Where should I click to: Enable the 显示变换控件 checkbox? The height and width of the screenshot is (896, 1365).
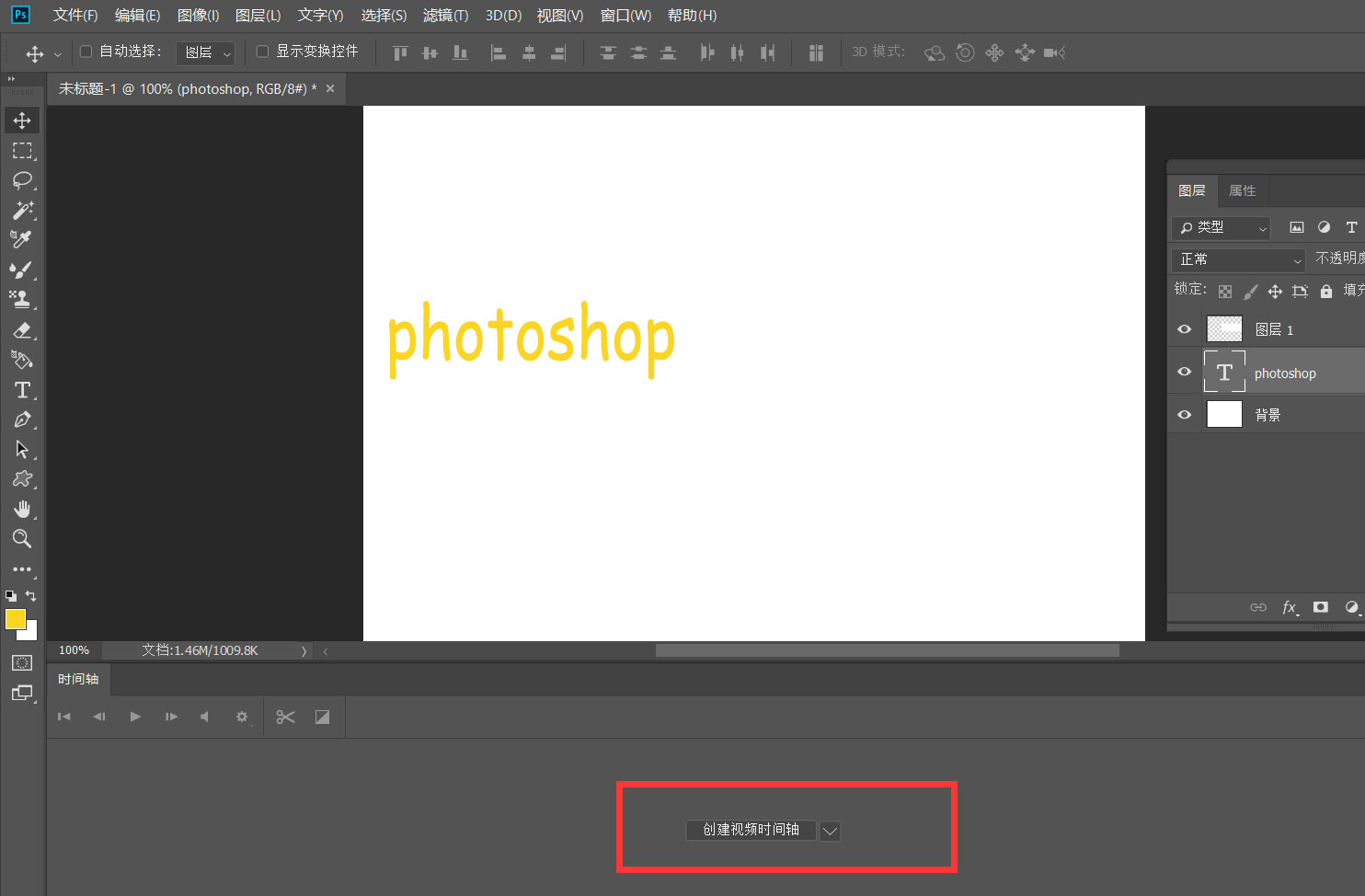(x=262, y=52)
